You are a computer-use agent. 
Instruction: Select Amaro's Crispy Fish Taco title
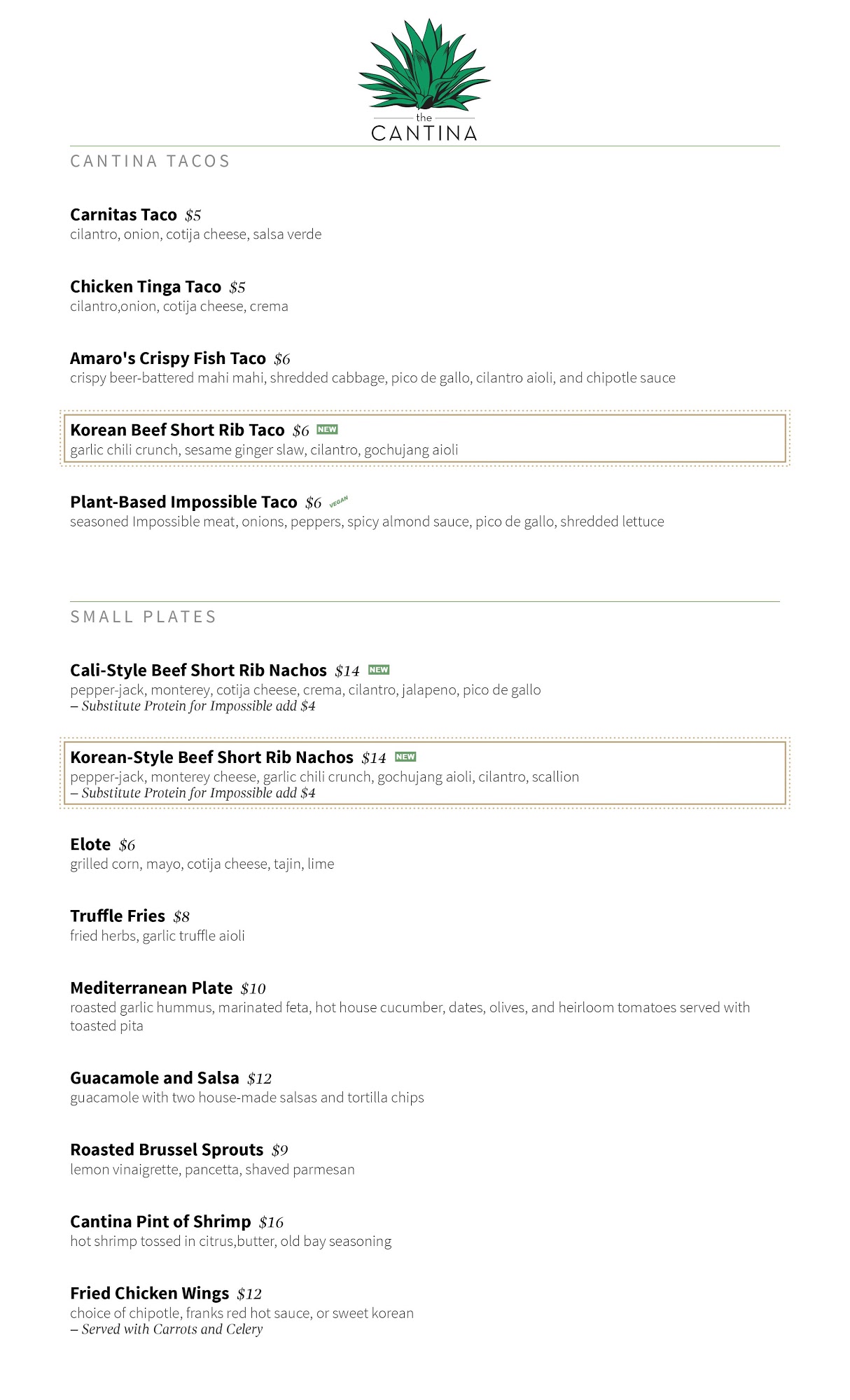pyautogui.click(x=168, y=358)
